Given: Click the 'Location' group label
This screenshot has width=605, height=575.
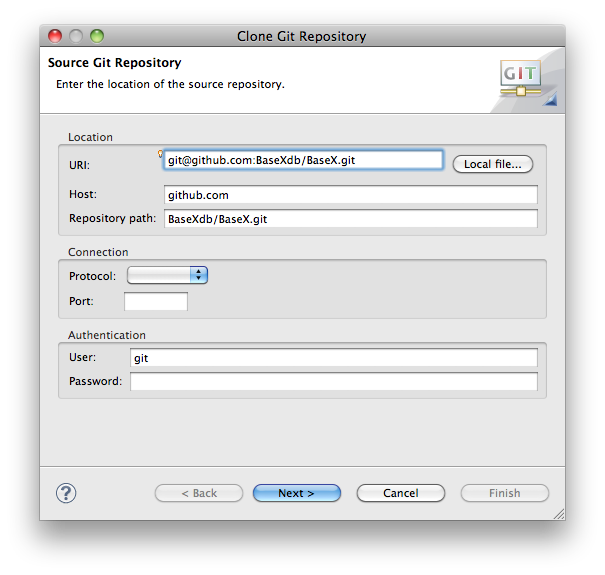Looking at the screenshot, I should (90, 137).
